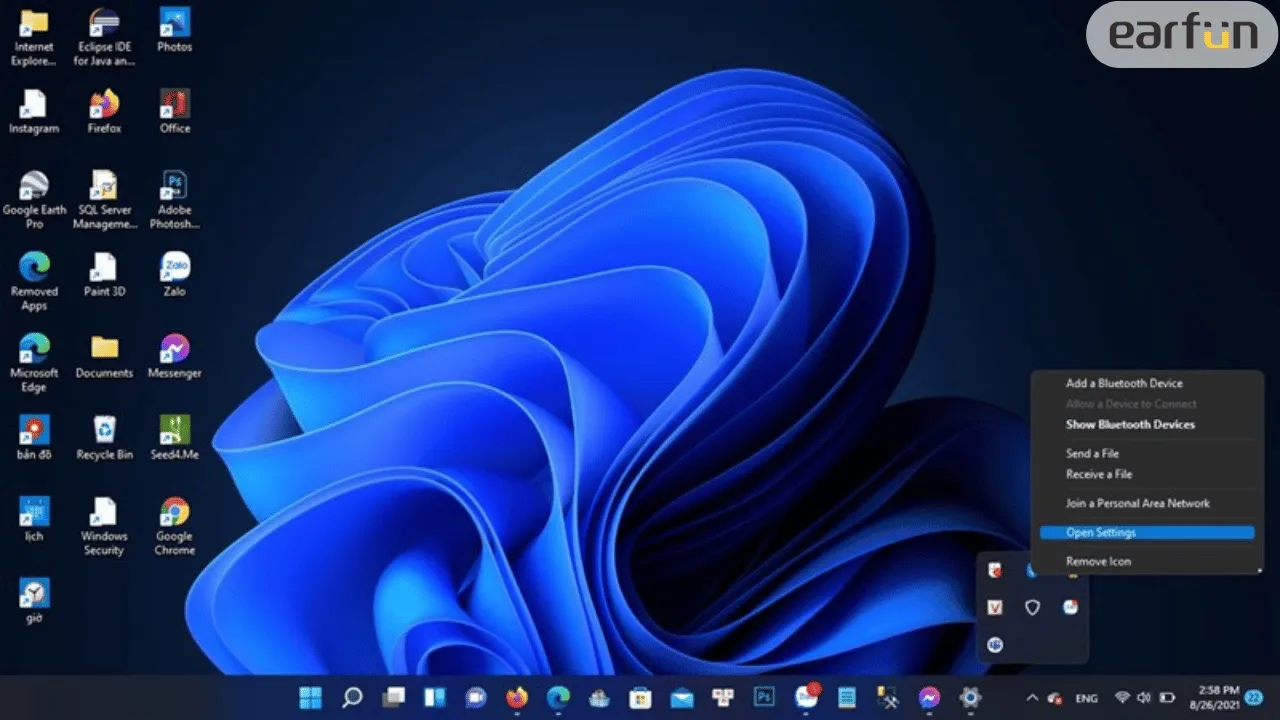The height and width of the screenshot is (720, 1280).
Task: Select Open Settings in Bluetooth menu
Action: coord(1100,533)
